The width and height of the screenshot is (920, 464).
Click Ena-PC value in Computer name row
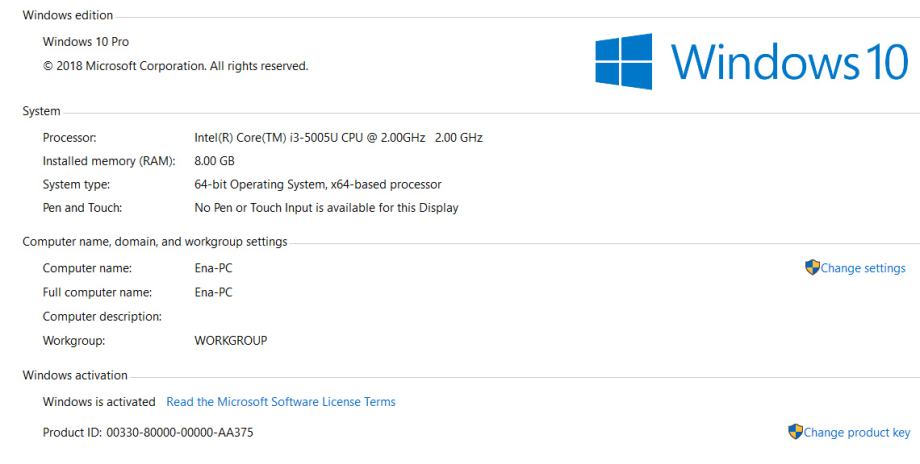213,268
